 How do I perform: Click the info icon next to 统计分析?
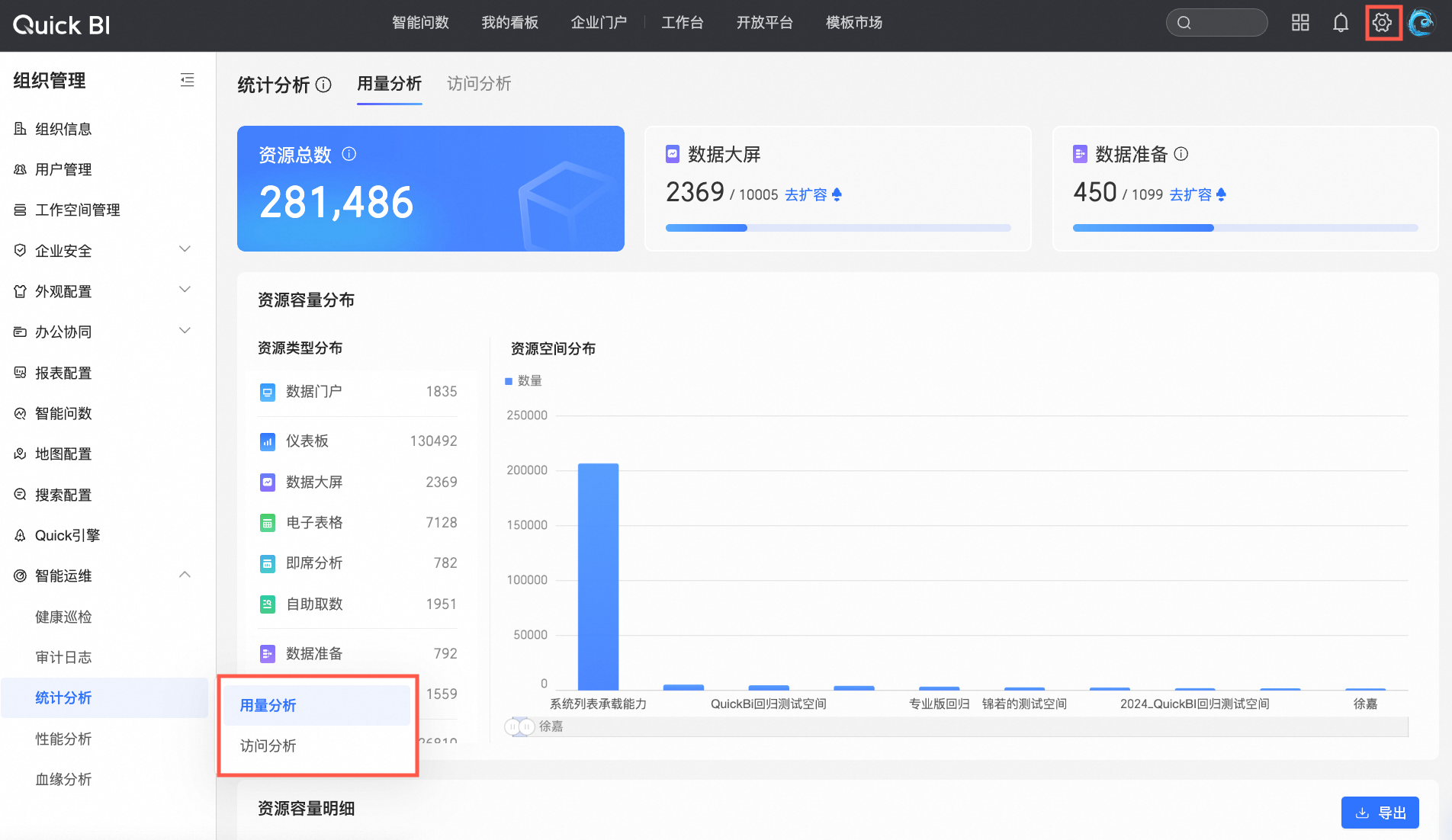[x=323, y=85]
